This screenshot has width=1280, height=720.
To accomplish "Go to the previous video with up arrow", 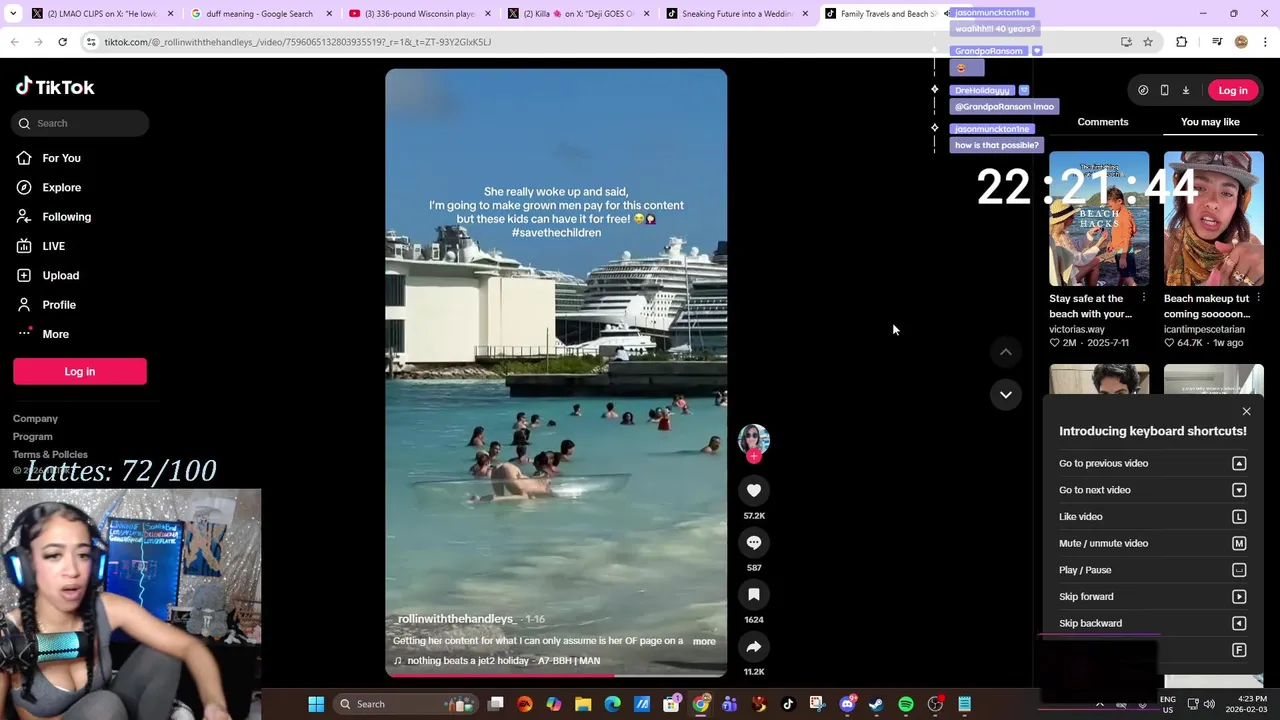I will click(1006, 352).
